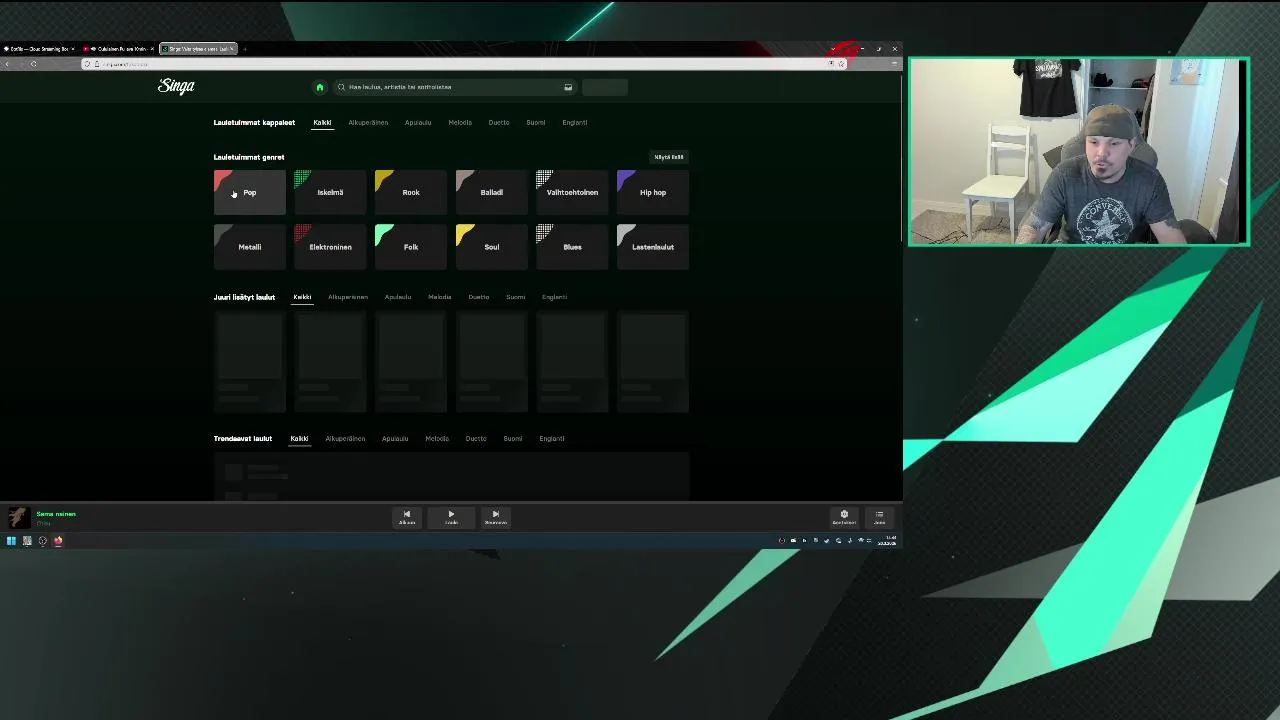Viewport: 1280px width, 720px height.
Task: Select Englanti tab in Juuri lisätyt laulut
Action: coord(555,297)
